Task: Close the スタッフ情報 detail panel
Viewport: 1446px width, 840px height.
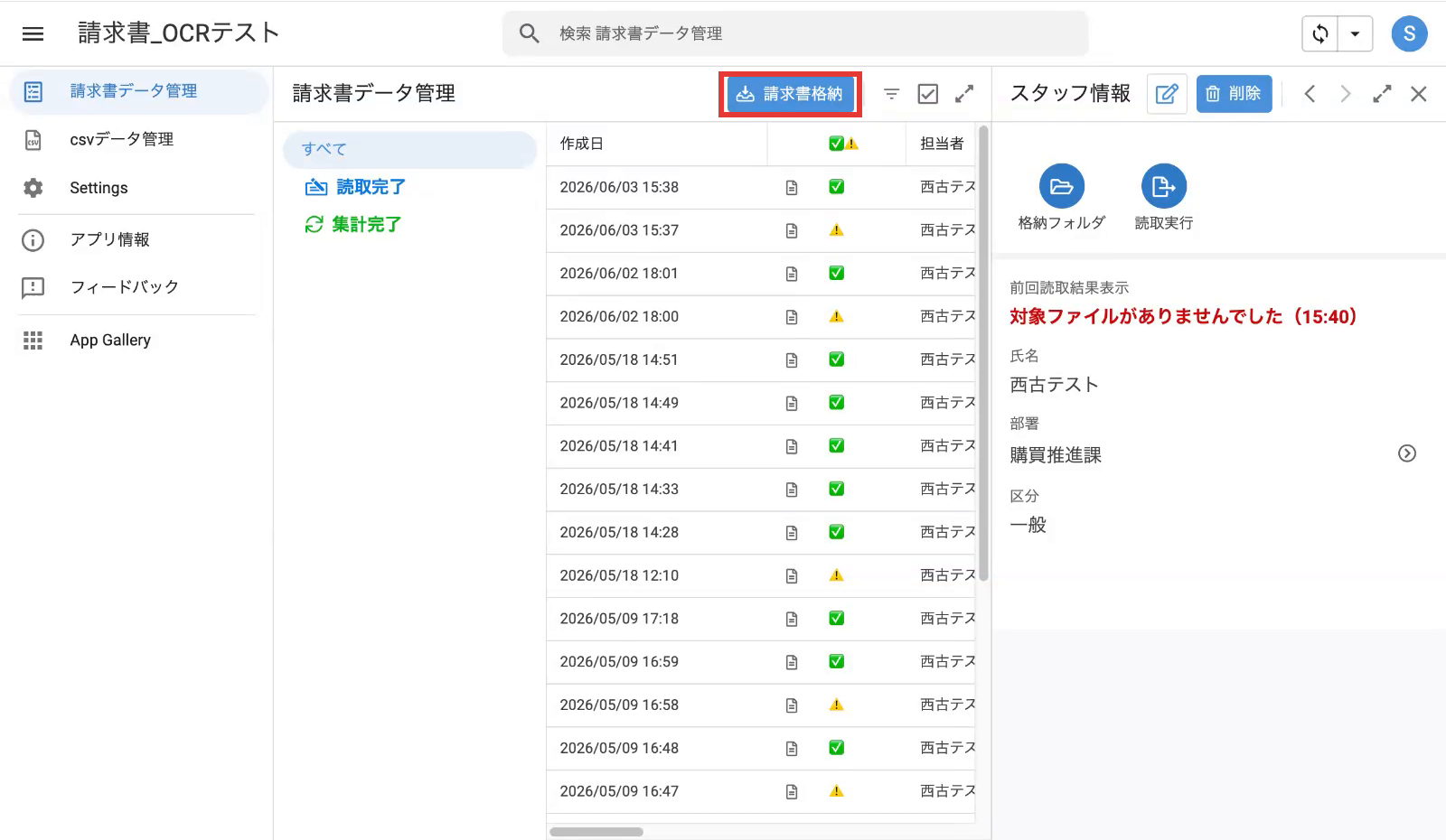Action: coord(1419,94)
